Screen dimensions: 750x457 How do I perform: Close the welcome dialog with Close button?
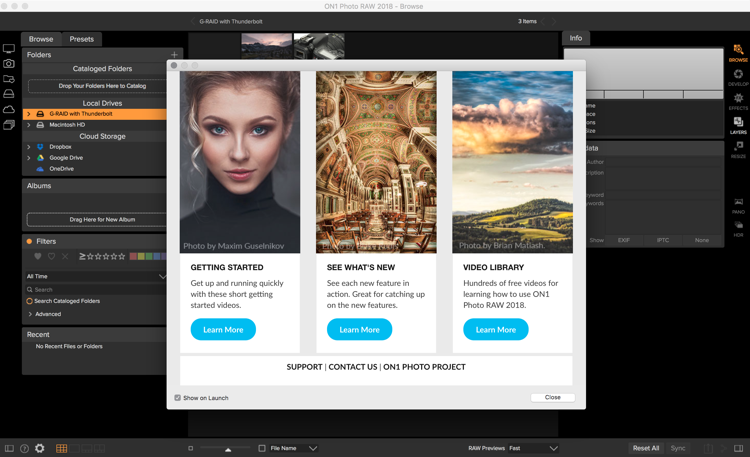pos(552,398)
